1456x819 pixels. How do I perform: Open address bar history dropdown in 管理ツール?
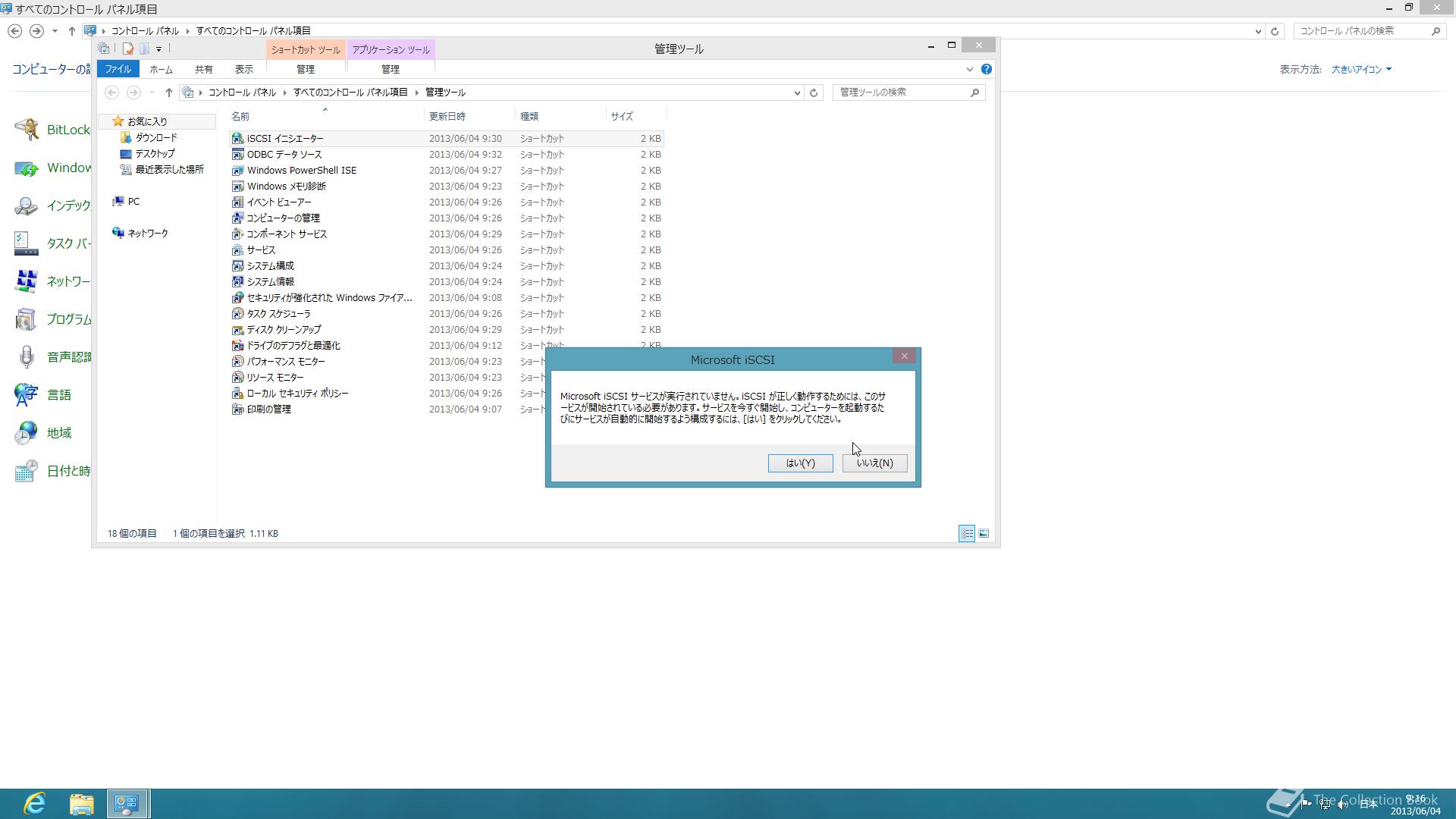coord(797,93)
